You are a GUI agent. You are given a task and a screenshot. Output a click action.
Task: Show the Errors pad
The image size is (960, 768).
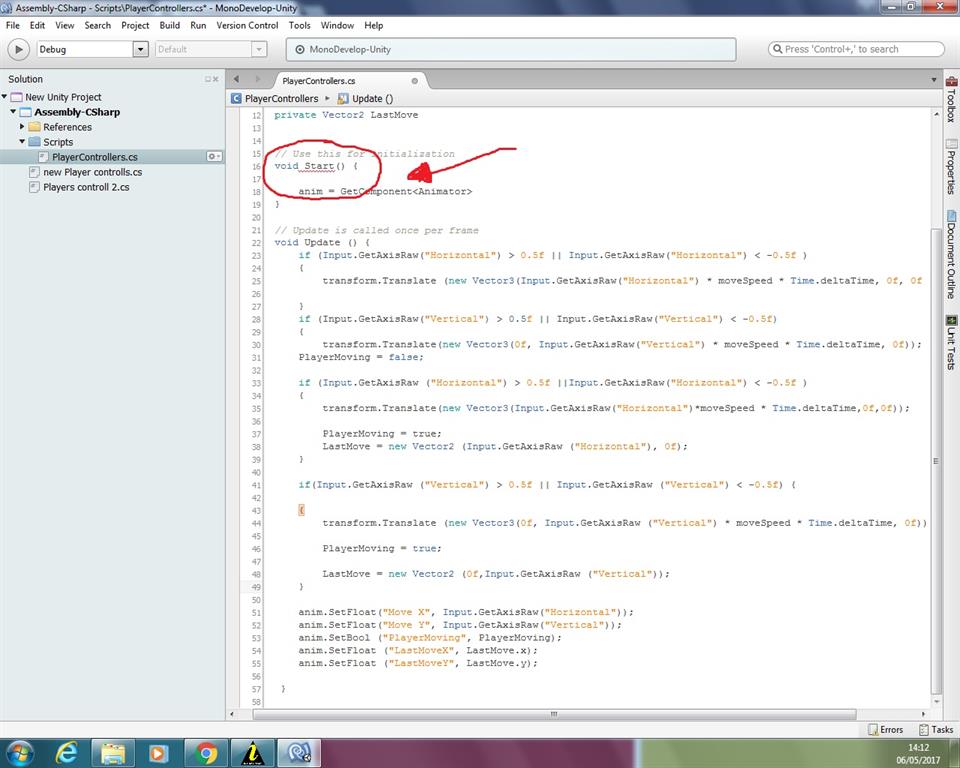(885, 729)
